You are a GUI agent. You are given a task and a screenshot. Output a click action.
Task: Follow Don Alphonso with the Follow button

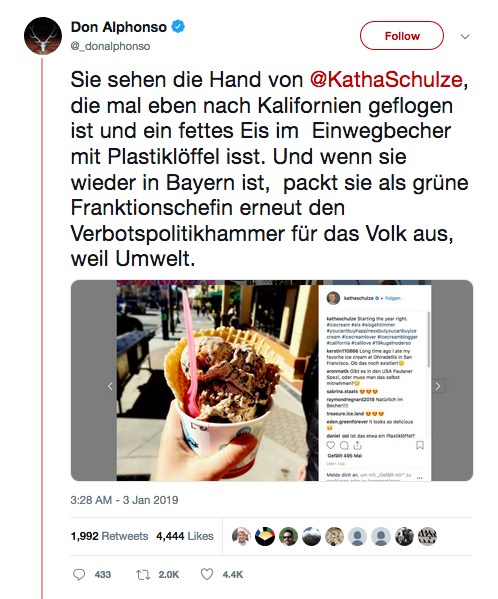coord(402,36)
